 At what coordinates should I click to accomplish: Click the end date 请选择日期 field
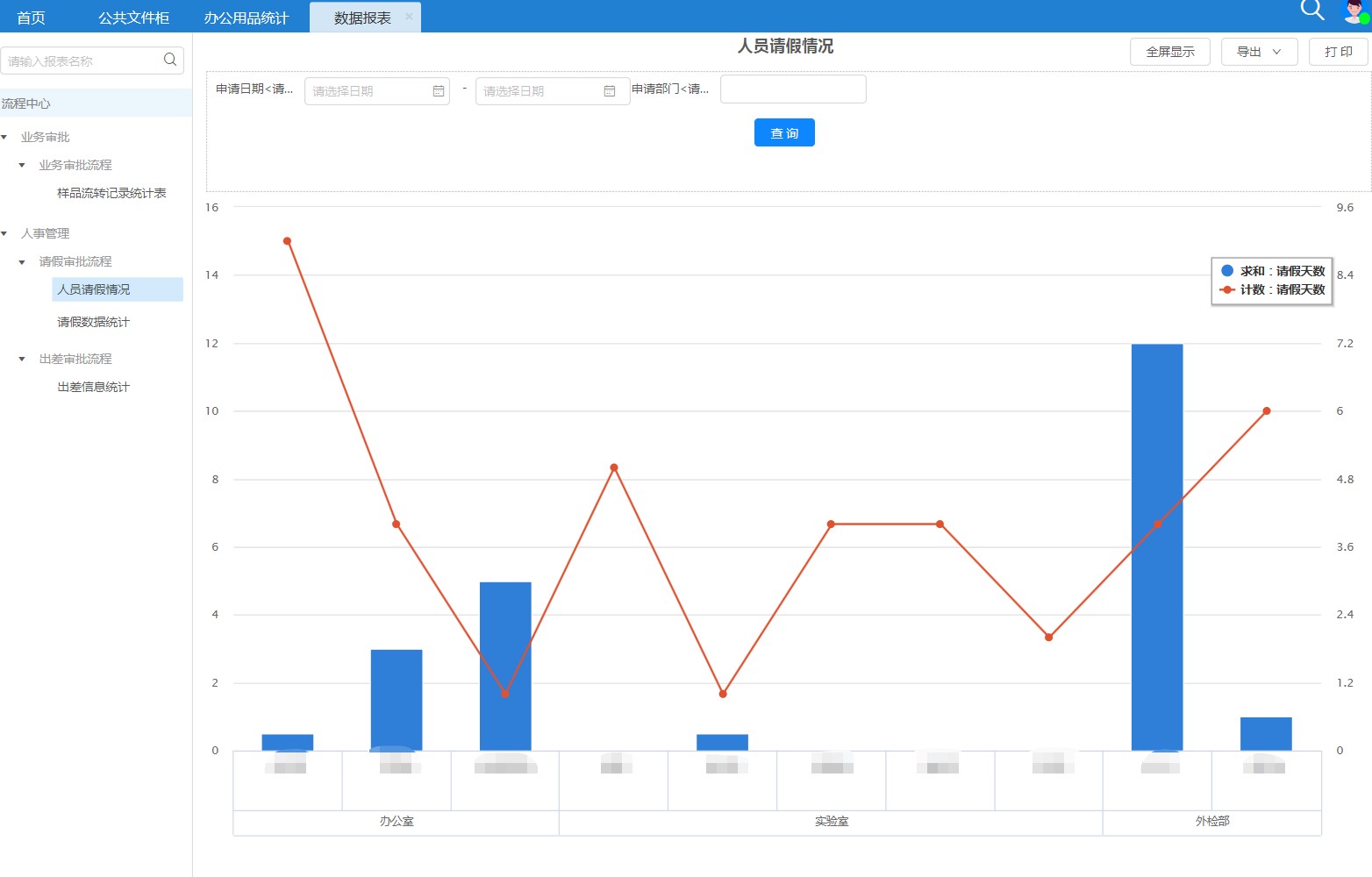(553, 91)
